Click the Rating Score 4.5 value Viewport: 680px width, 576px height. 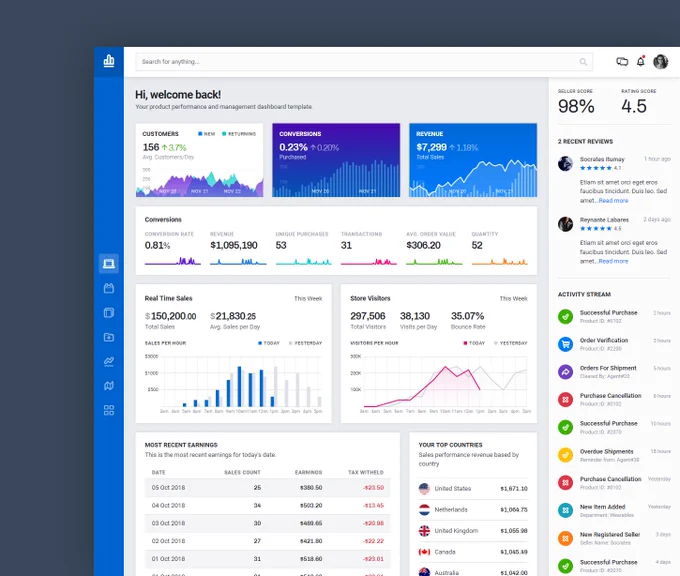634,106
